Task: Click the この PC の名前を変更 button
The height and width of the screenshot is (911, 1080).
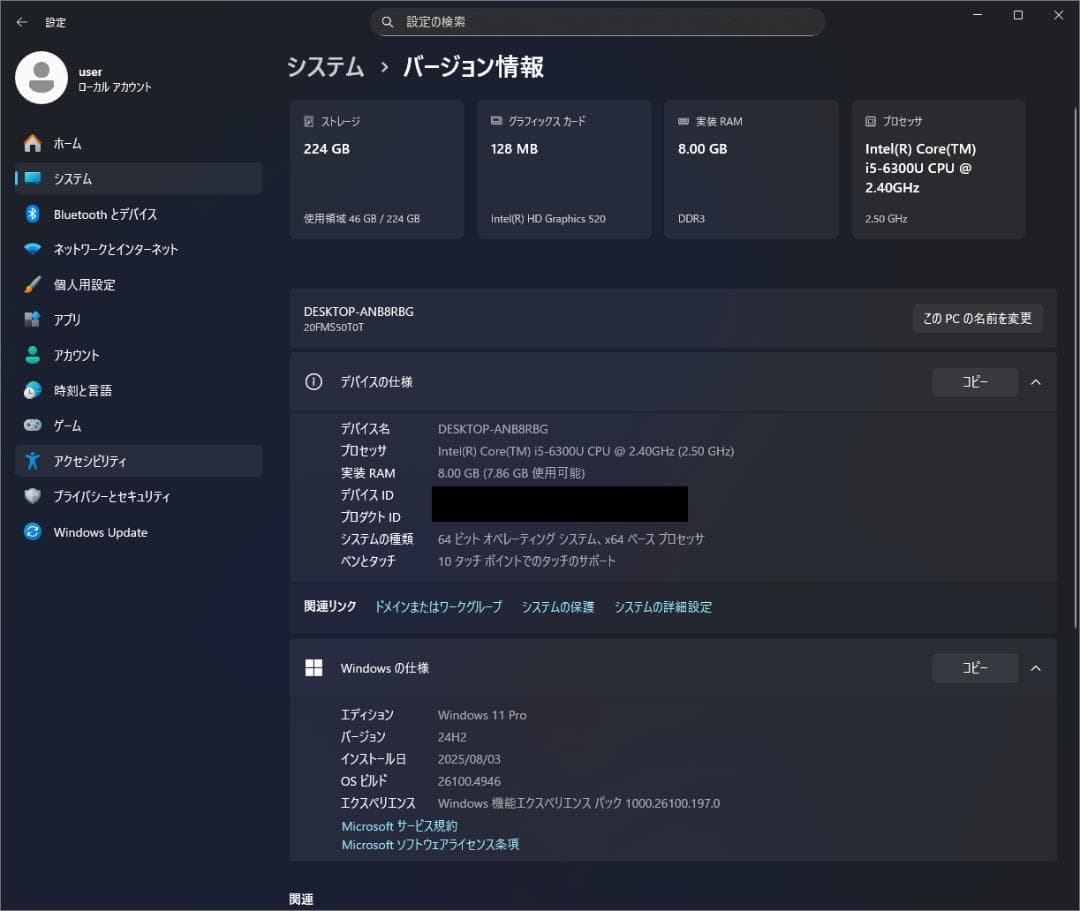Action: pos(978,318)
